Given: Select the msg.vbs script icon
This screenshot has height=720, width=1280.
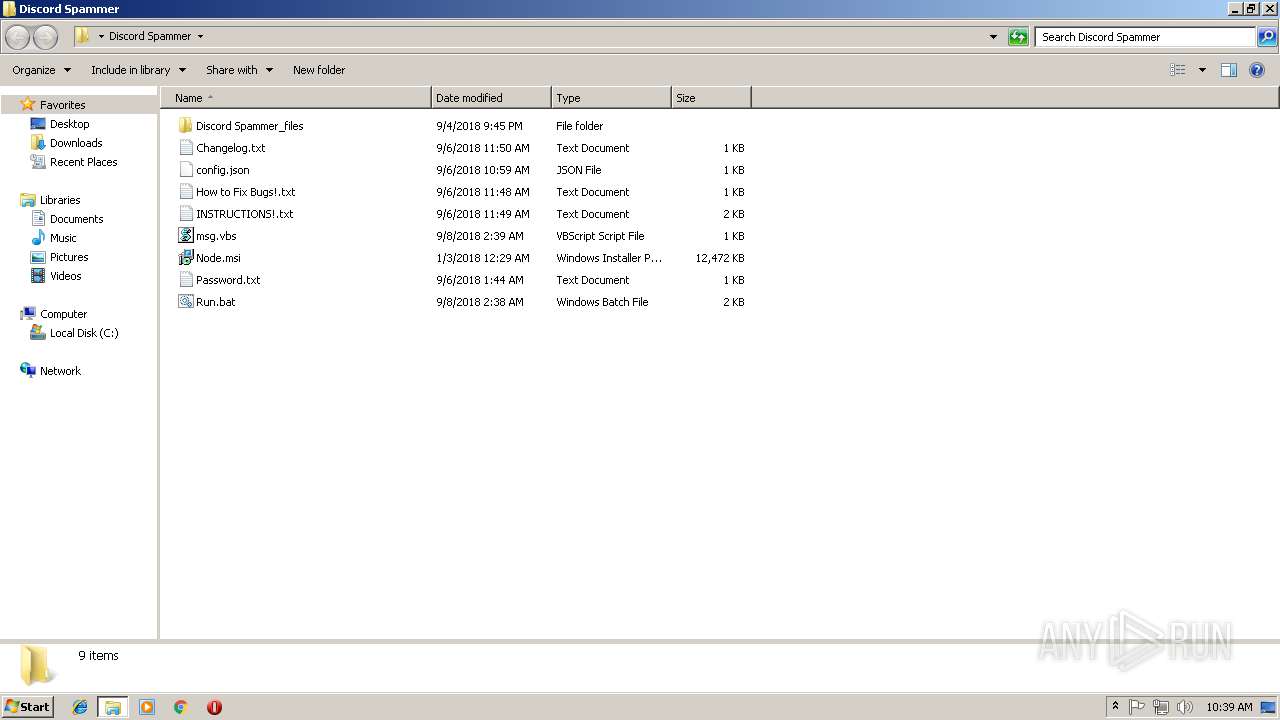Looking at the screenshot, I should coord(185,236).
